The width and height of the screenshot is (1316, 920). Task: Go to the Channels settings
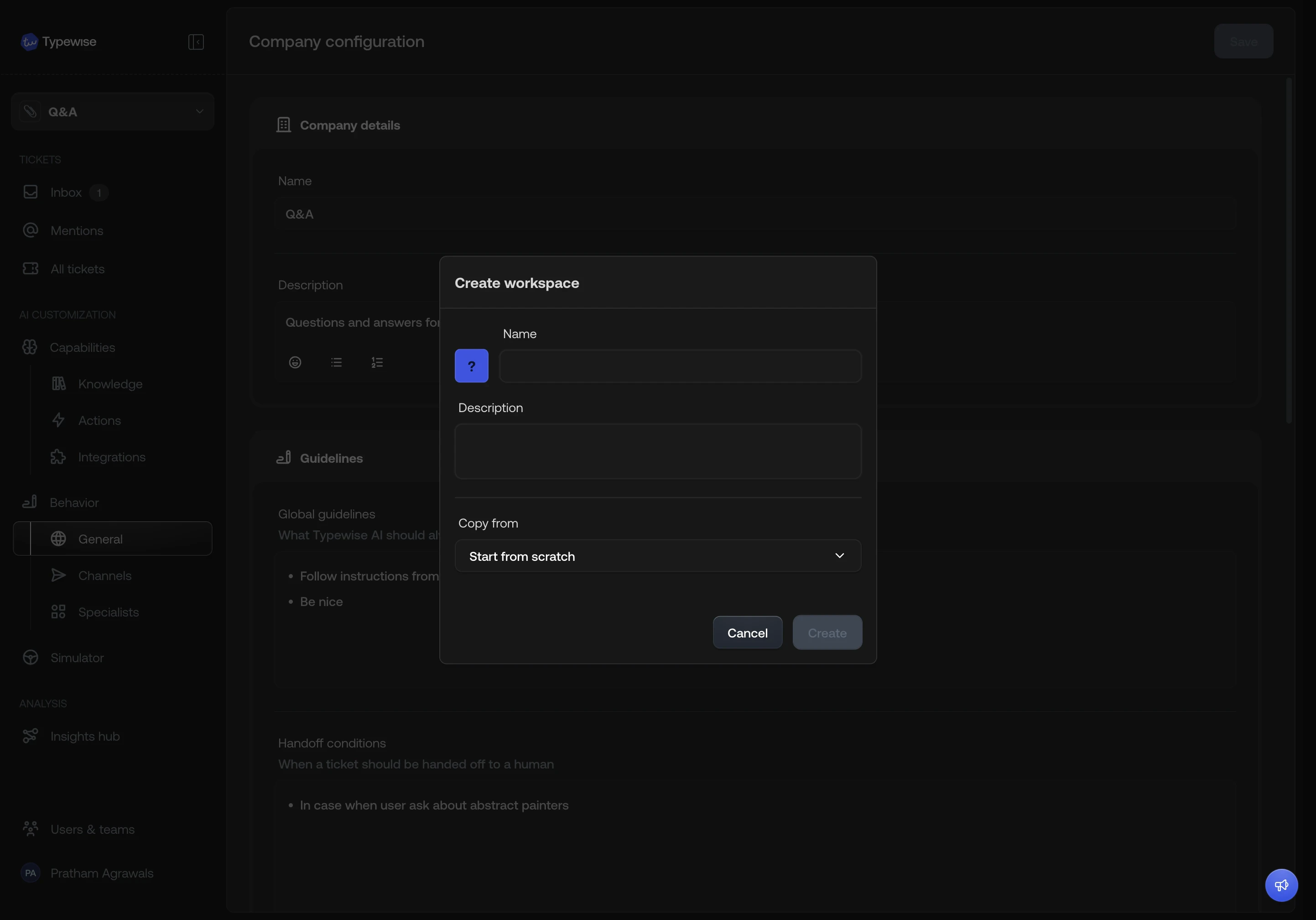click(x=104, y=575)
